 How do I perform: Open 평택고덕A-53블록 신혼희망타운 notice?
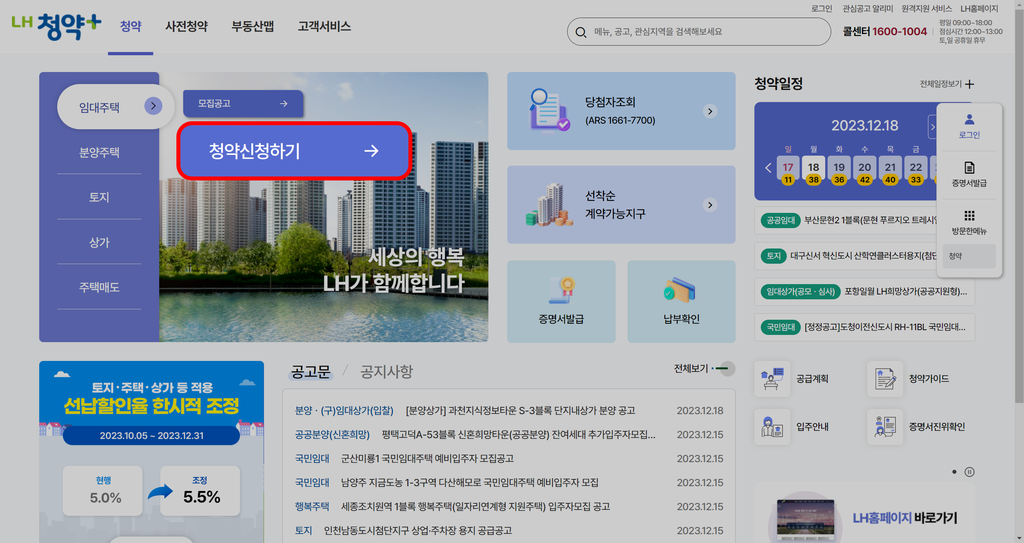tap(519, 435)
